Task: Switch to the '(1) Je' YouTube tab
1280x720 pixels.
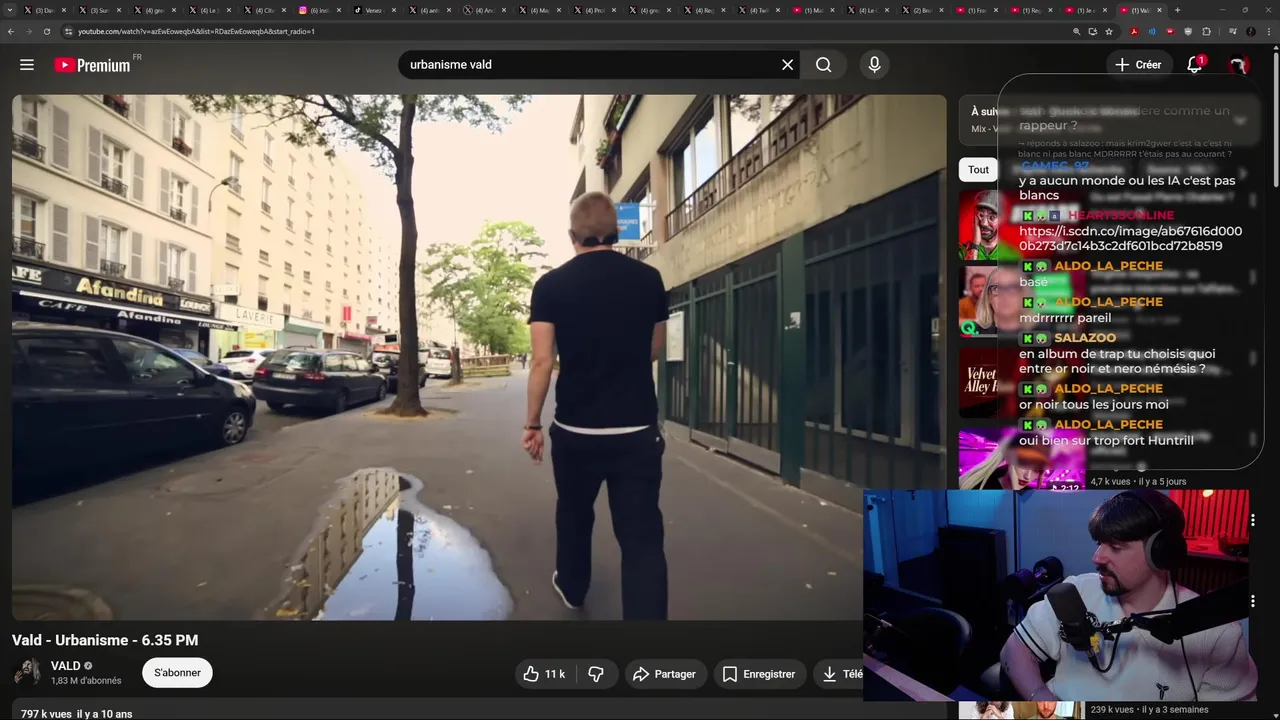Action: 1087,10
